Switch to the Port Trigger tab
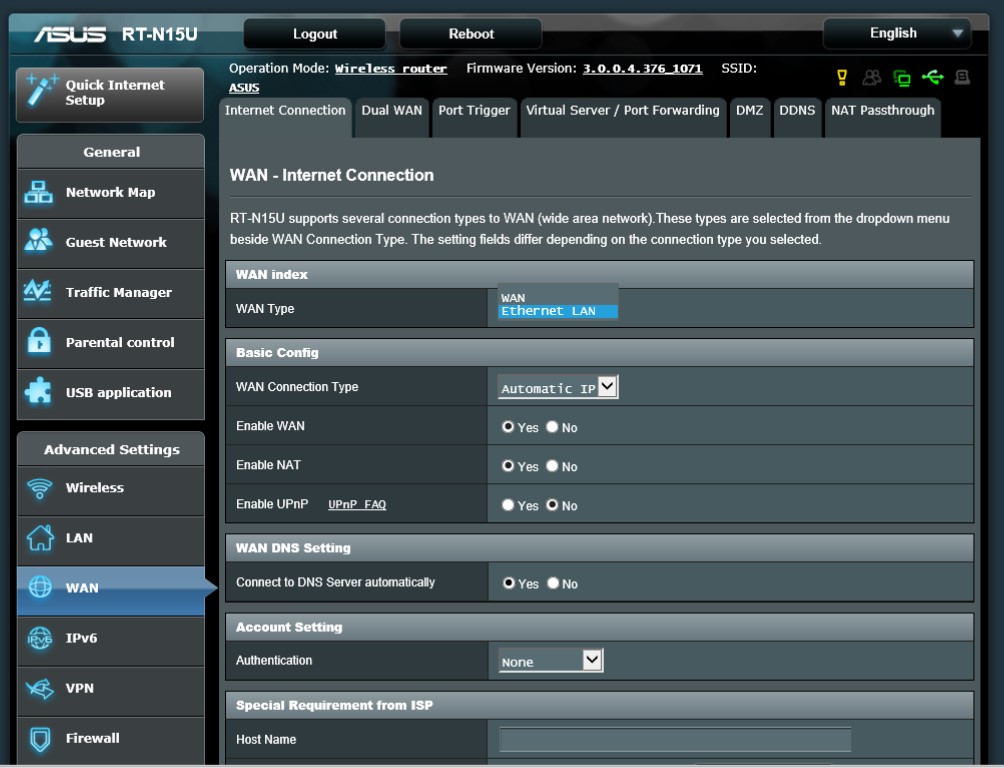Viewport: 1004px width, 768px height. [x=474, y=111]
